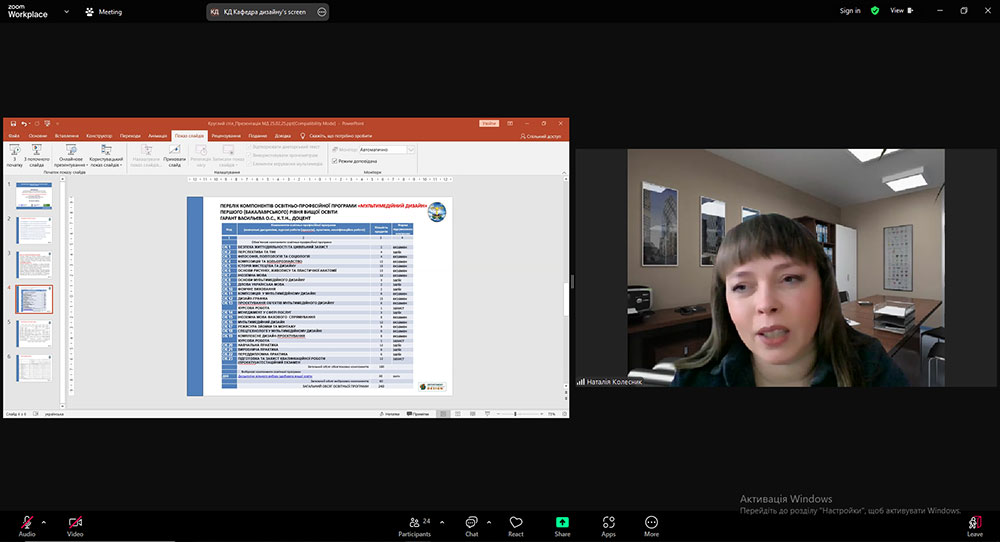
Task: Unmute microphone with the Audio button
Action: [27, 526]
